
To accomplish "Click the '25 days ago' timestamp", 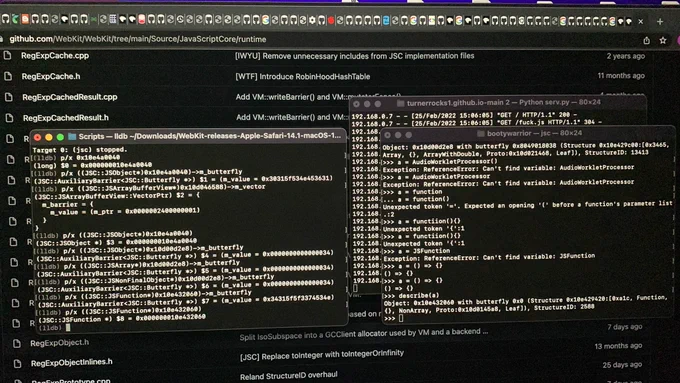I will (622, 365).
